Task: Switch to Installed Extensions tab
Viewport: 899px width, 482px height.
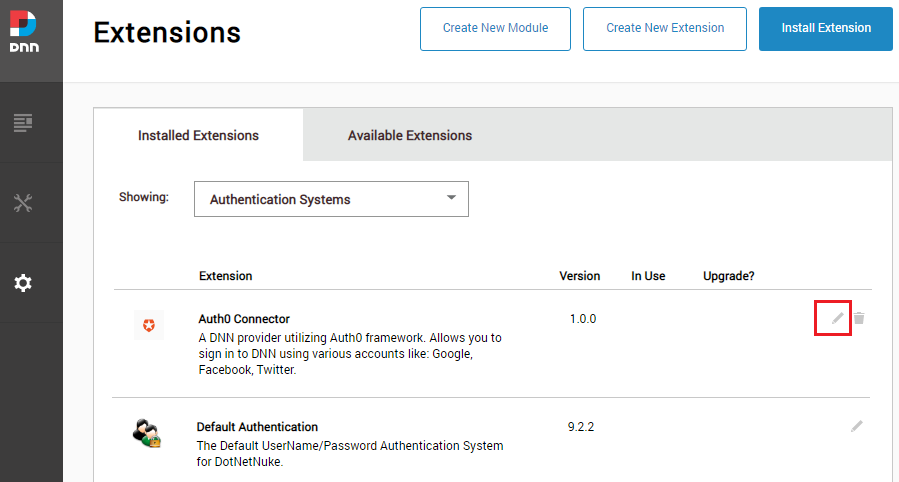Action: point(198,135)
